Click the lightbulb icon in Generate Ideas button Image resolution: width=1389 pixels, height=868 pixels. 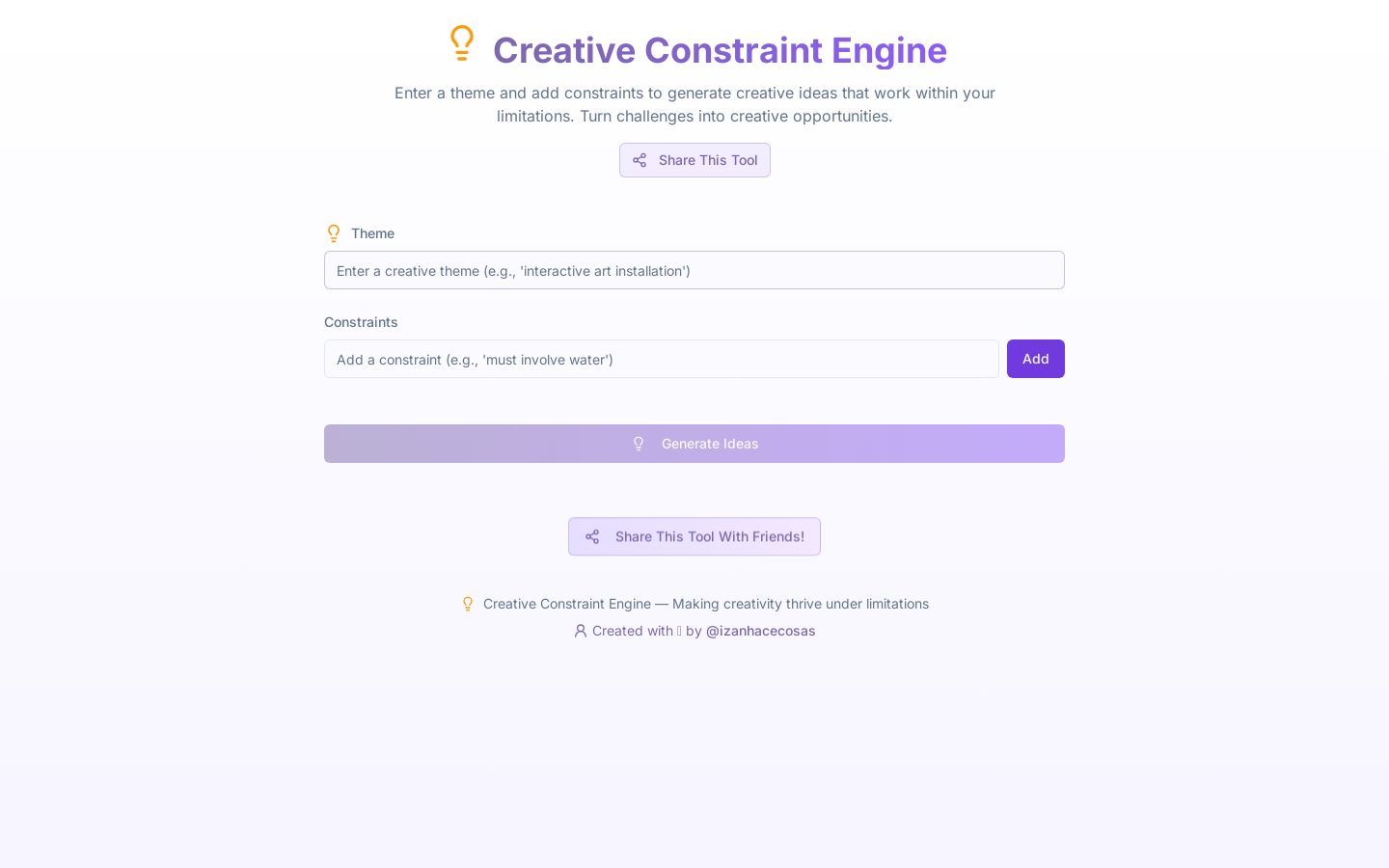(639, 444)
